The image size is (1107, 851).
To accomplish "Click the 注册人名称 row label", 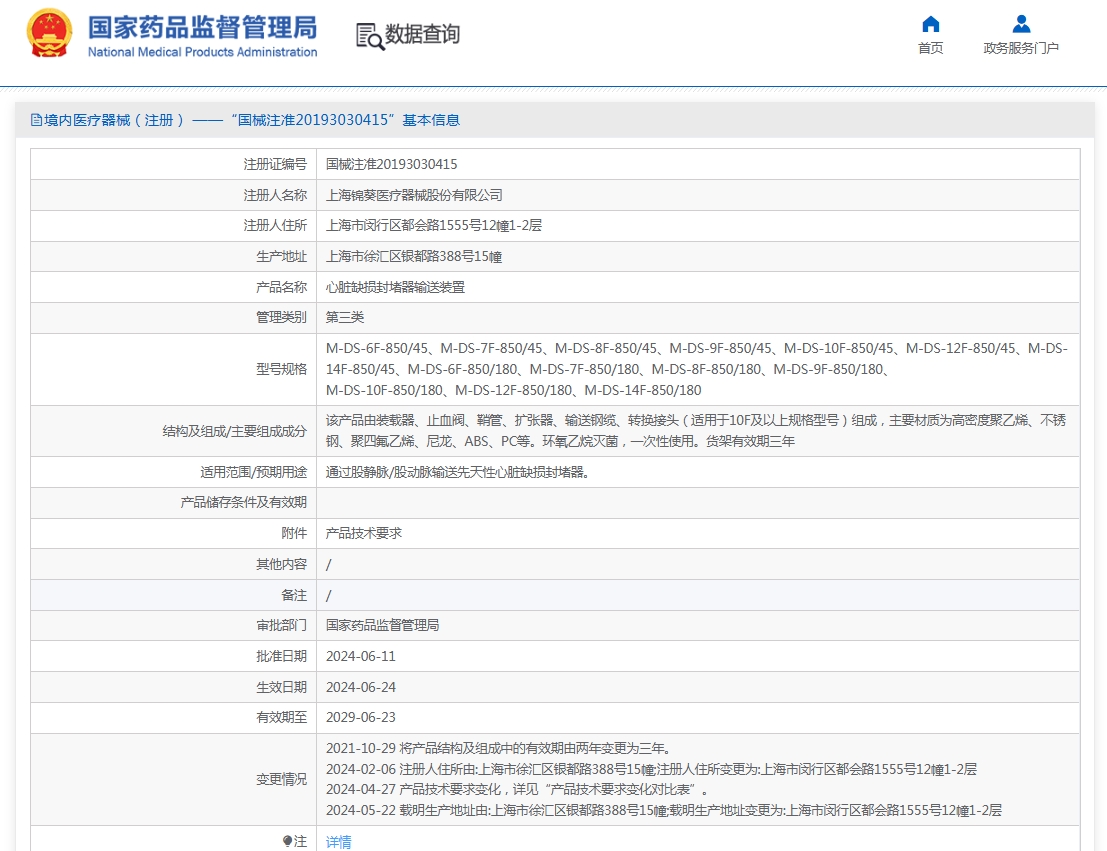I will 275,195.
